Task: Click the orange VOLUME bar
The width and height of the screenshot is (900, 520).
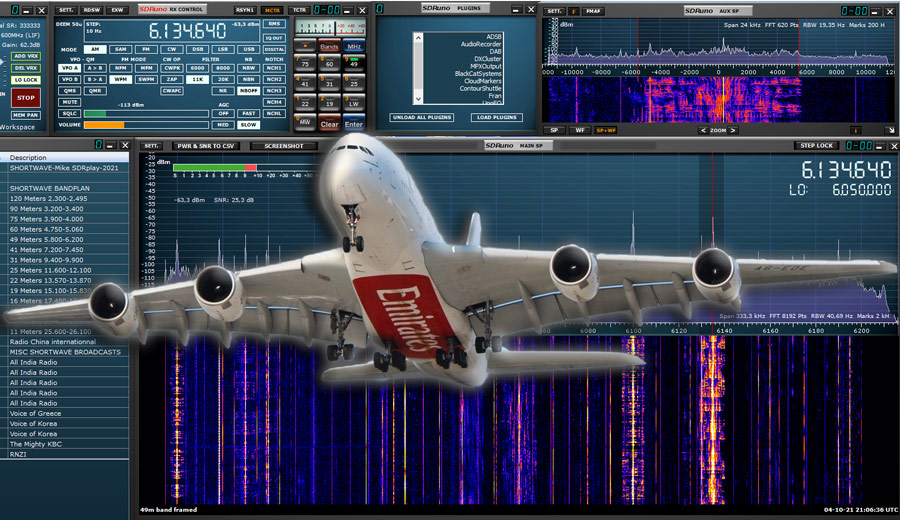Action: click(x=104, y=125)
